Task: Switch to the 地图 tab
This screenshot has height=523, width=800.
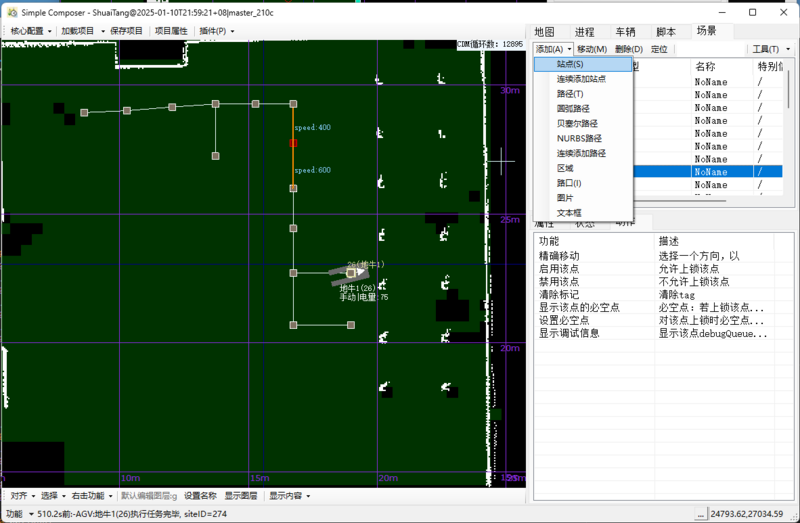Action: click(544, 32)
